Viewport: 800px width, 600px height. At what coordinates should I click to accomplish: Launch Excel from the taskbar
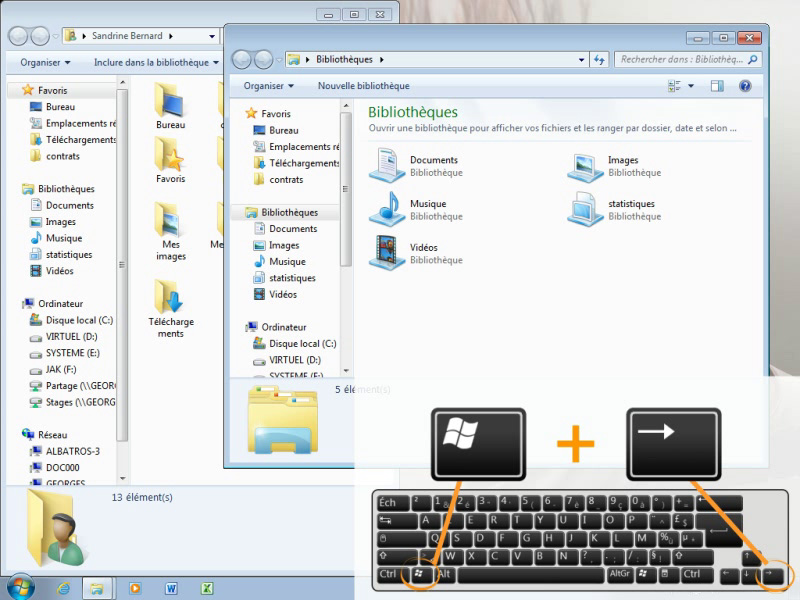point(207,588)
